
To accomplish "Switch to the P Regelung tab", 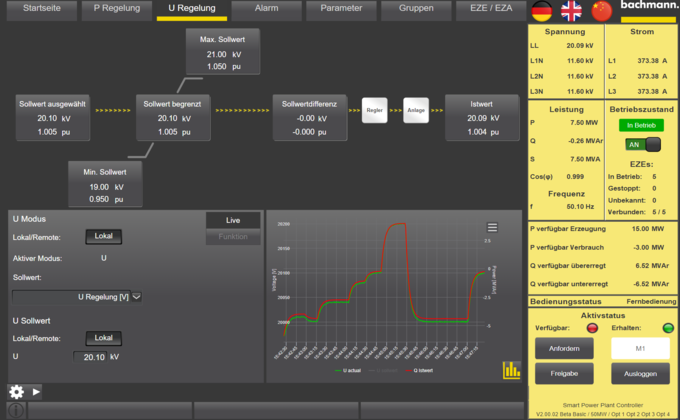I will (x=117, y=7).
